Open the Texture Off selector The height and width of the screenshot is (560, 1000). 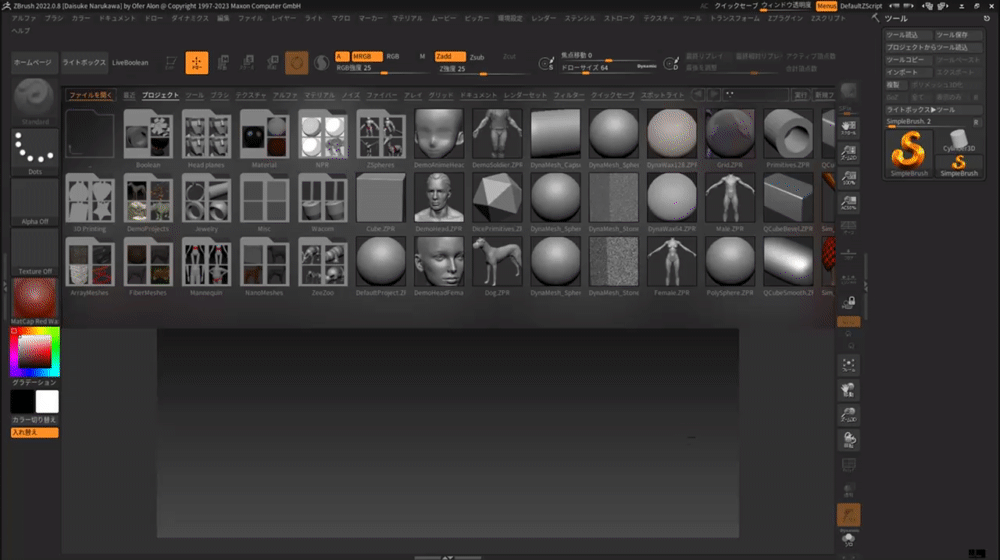click(35, 252)
